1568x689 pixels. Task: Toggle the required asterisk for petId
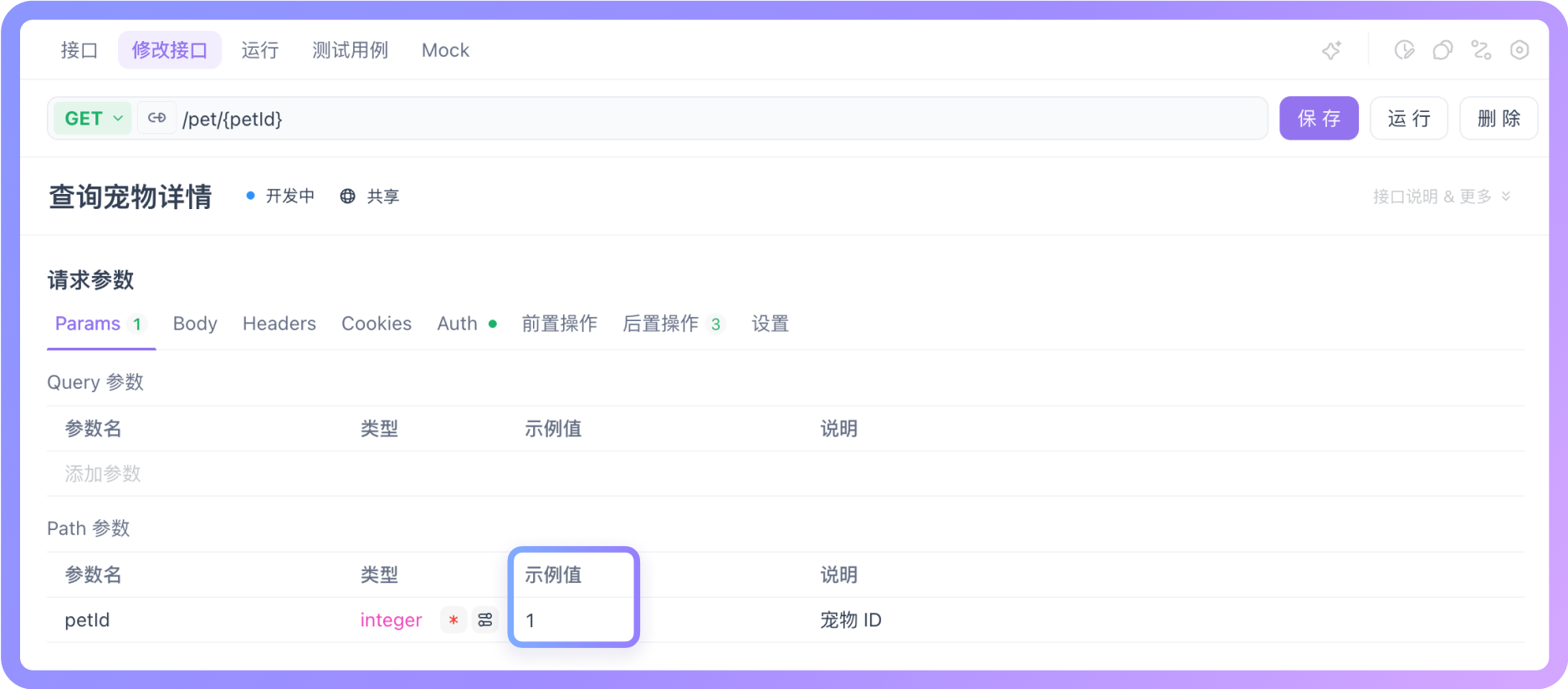(x=453, y=620)
